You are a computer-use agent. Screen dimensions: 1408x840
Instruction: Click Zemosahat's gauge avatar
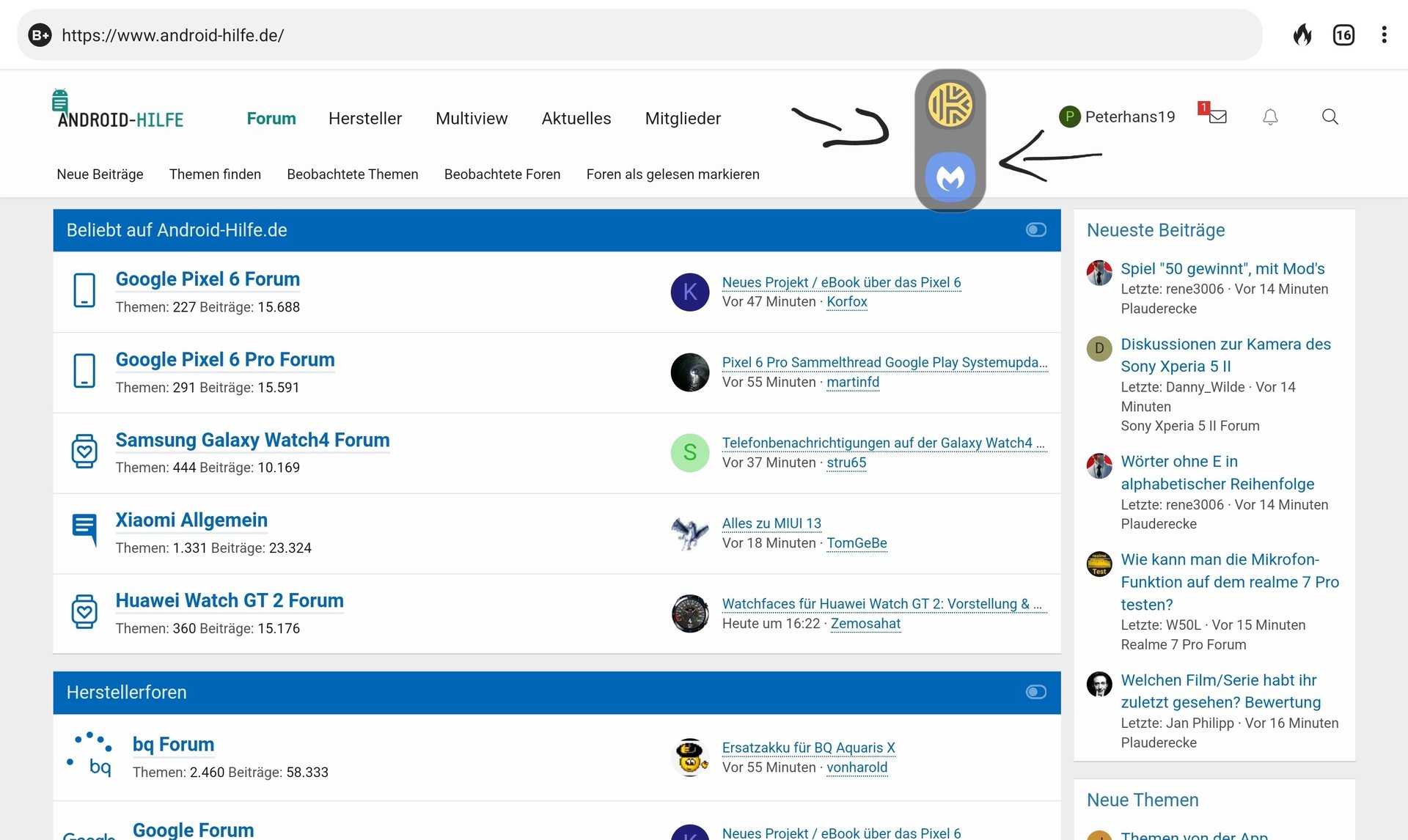(x=690, y=614)
